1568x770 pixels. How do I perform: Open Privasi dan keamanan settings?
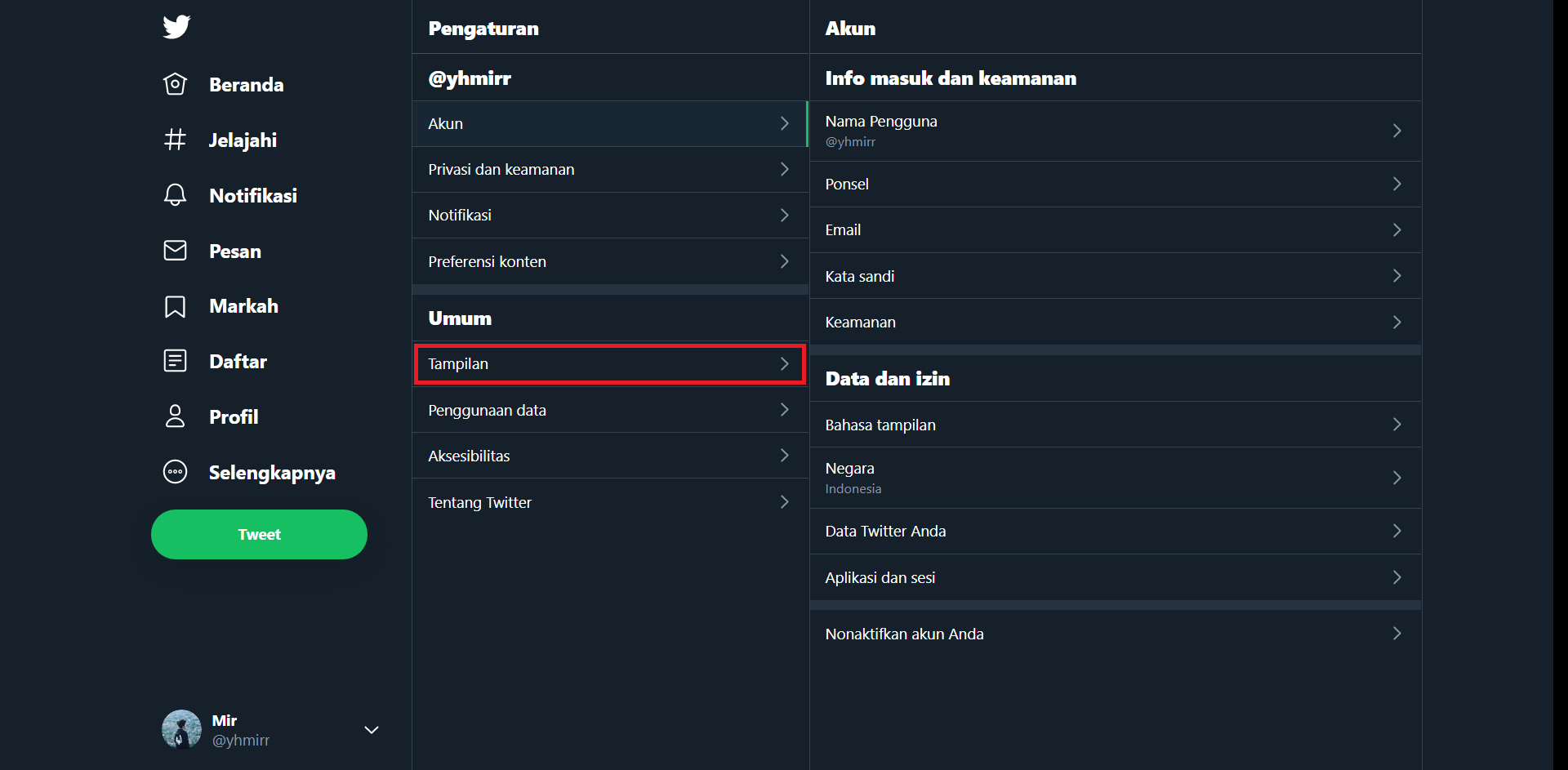[609, 170]
